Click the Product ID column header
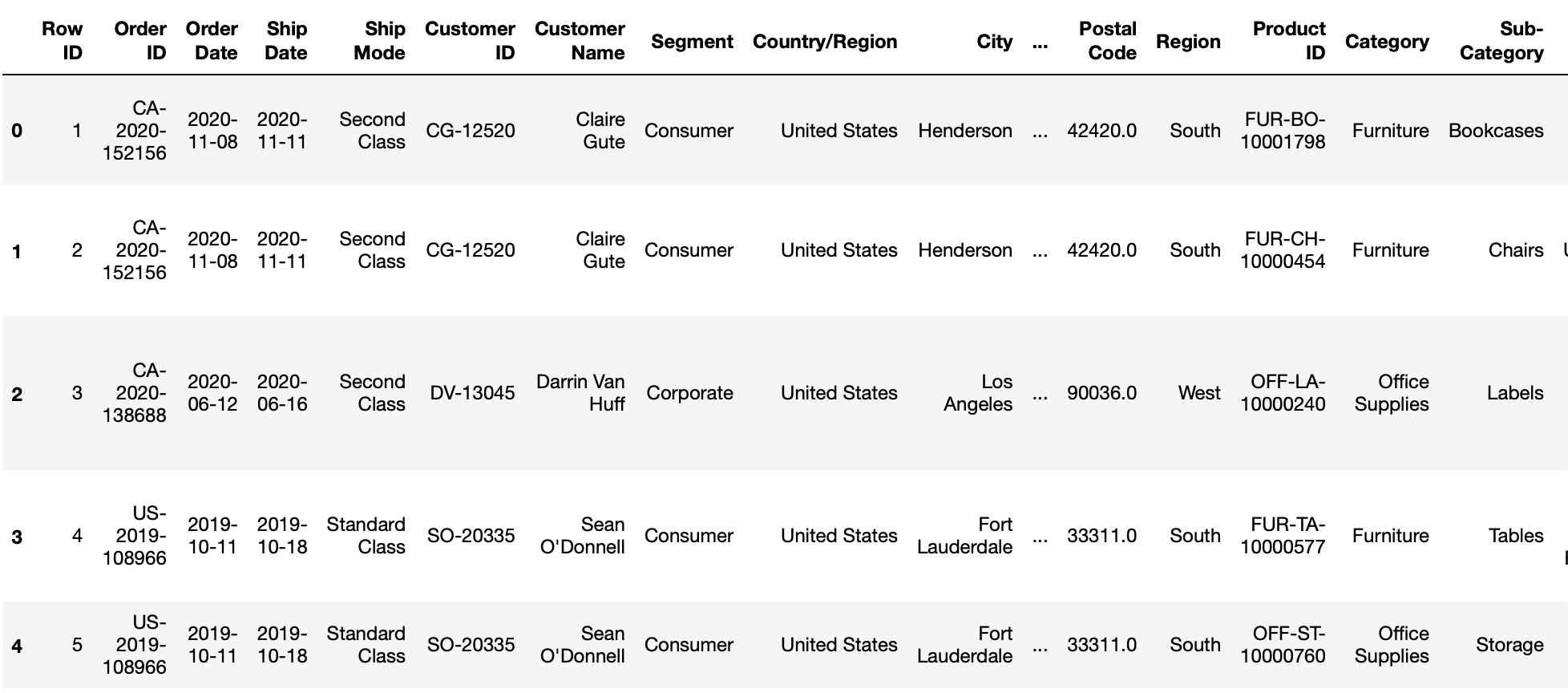 tap(1289, 41)
